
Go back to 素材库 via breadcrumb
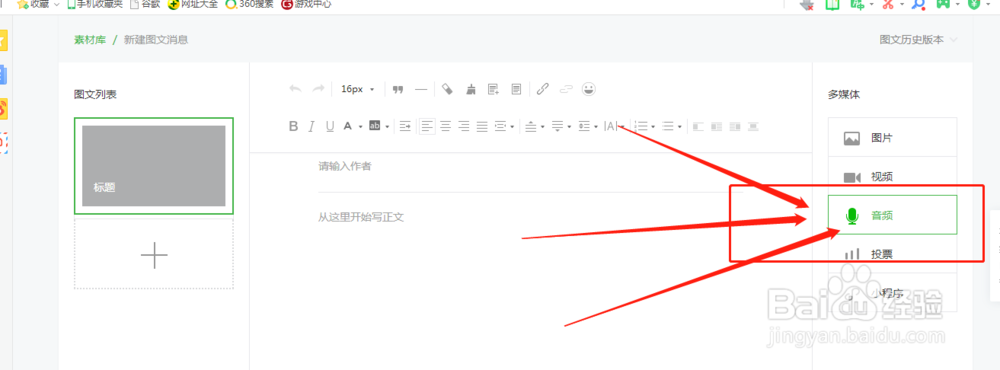click(x=90, y=40)
